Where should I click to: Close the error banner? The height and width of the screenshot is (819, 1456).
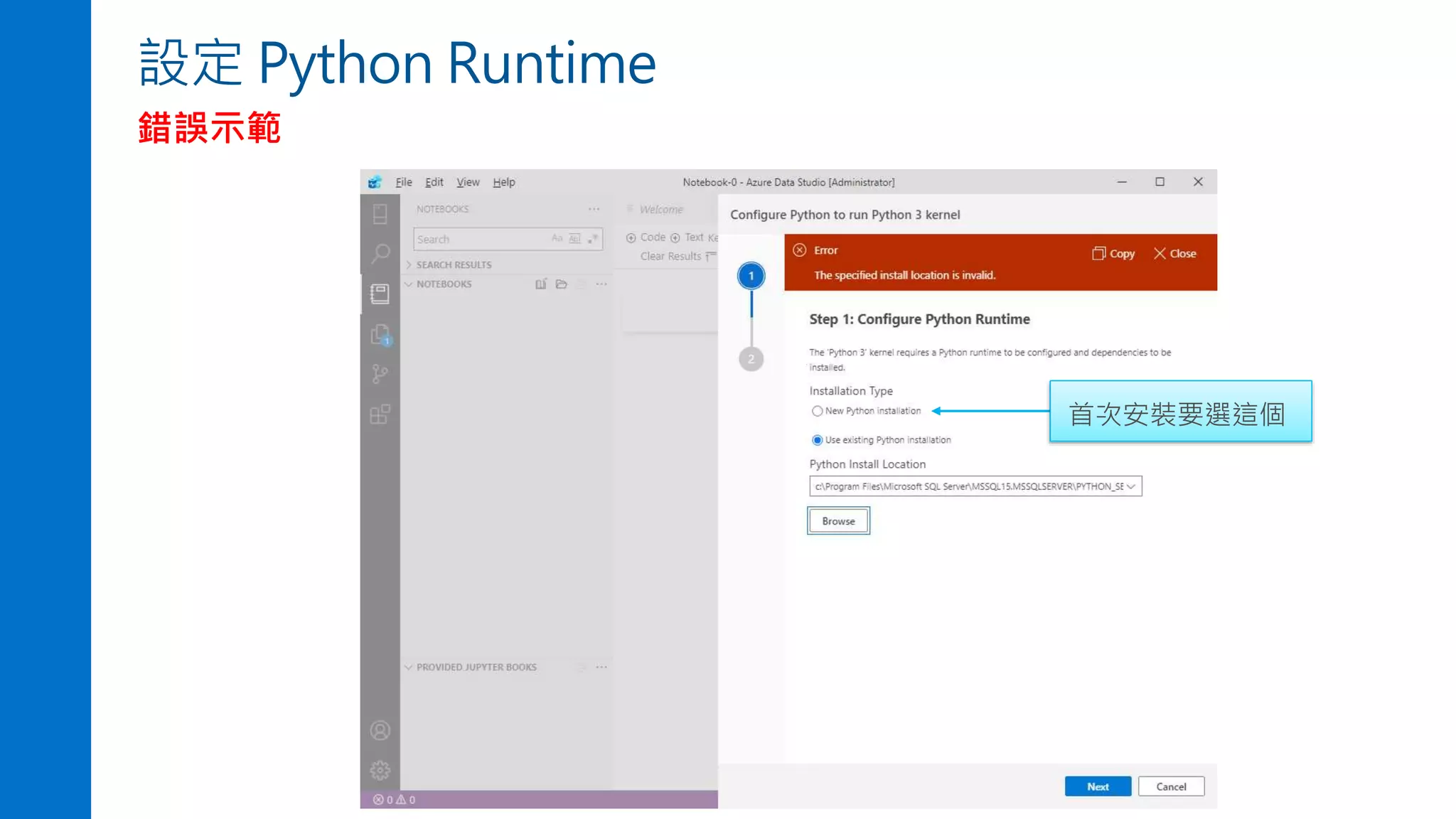(x=1174, y=253)
